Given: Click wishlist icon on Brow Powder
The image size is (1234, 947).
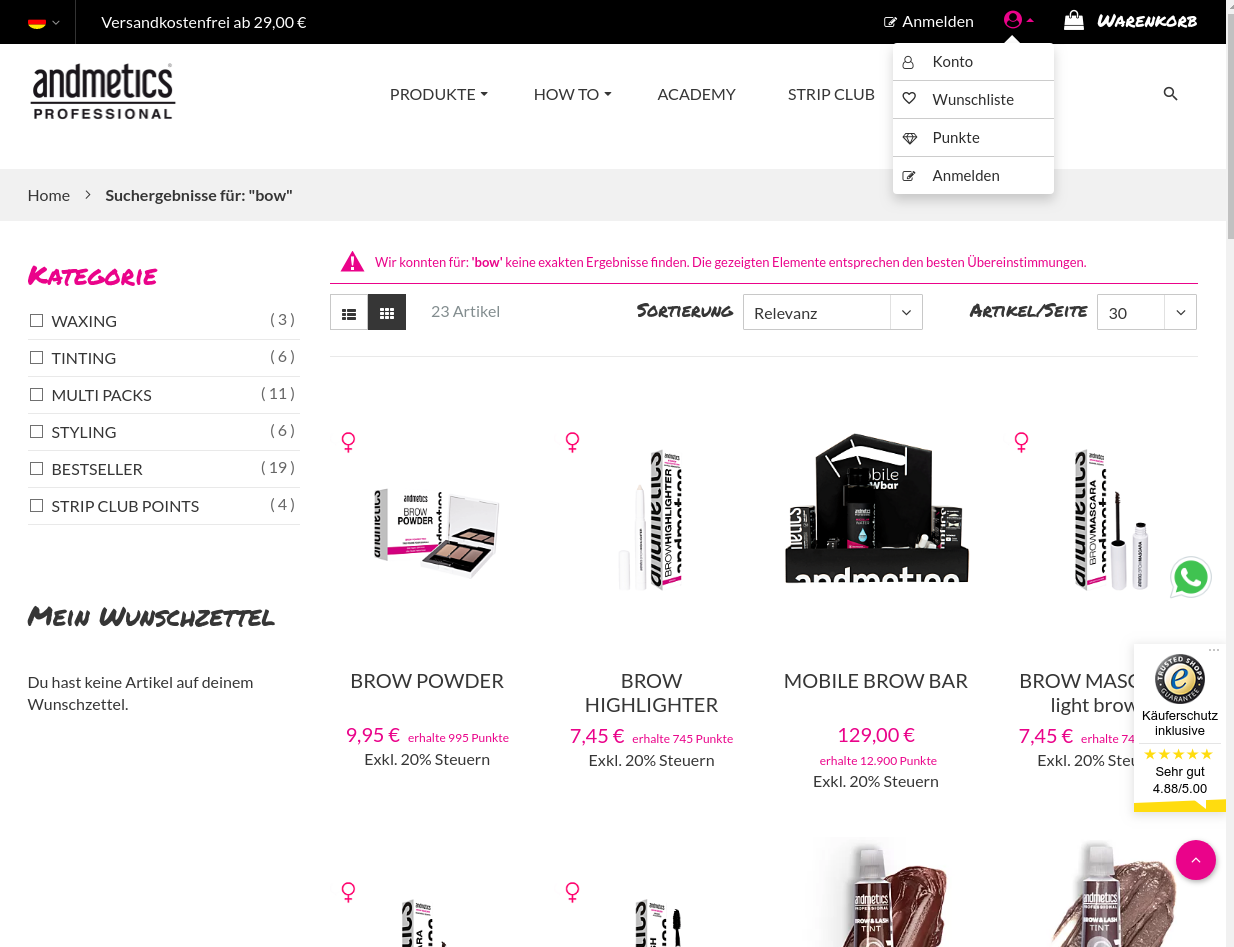Looking at the screenshot, I should [x=348, y=442].
